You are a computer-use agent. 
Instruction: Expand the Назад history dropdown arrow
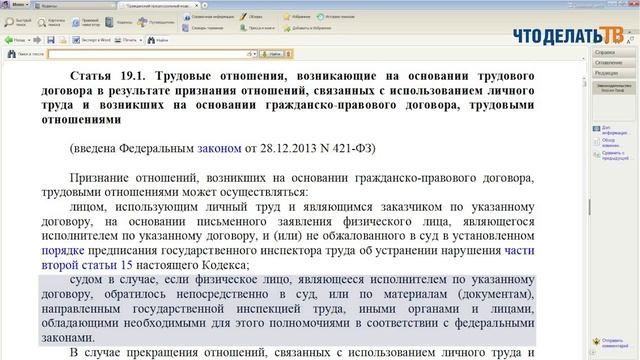point(29,40)
